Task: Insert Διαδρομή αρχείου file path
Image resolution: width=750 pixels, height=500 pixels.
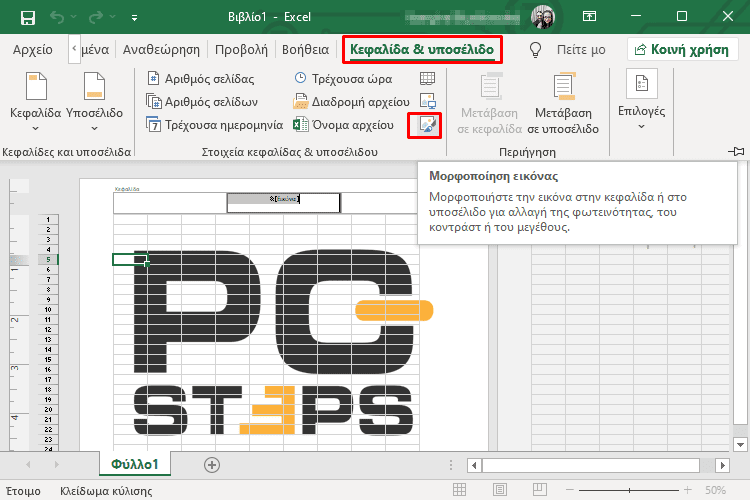Action: 352,101
